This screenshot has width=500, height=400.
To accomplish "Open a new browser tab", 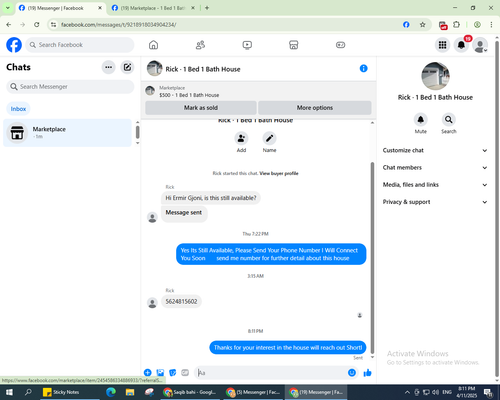I will coord(207,8).
